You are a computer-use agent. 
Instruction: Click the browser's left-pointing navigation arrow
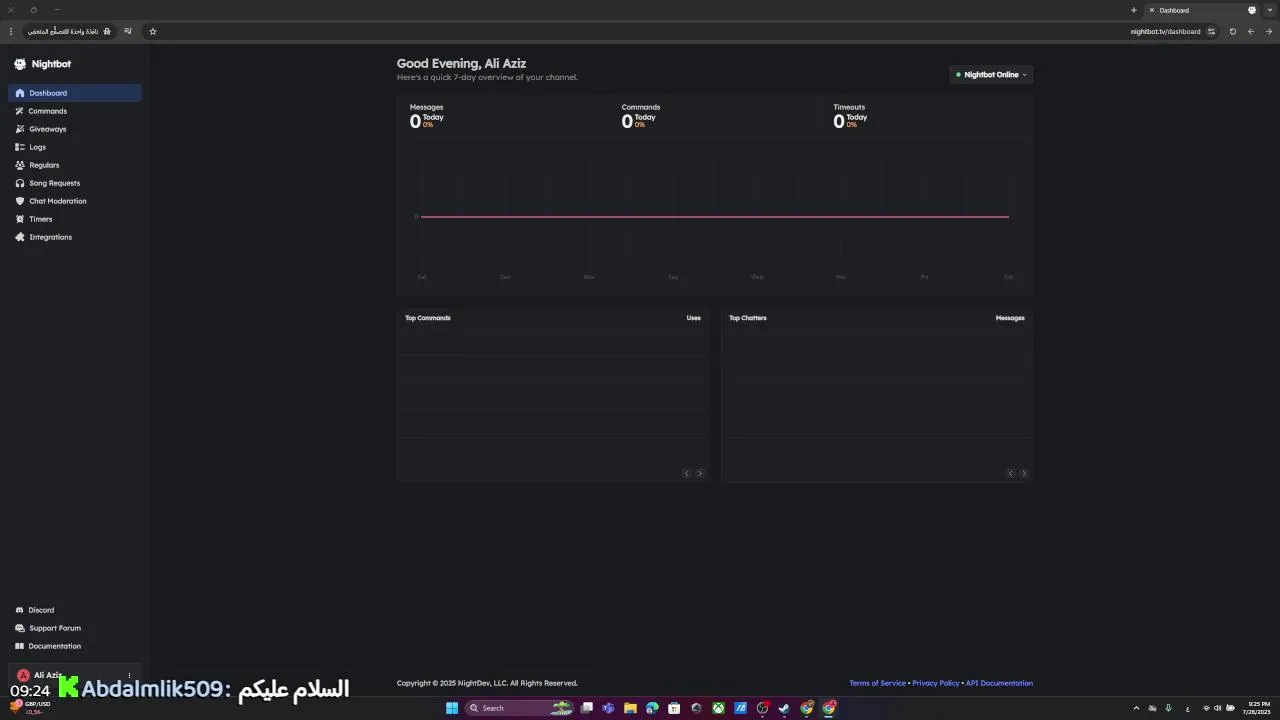point(1251,31)
